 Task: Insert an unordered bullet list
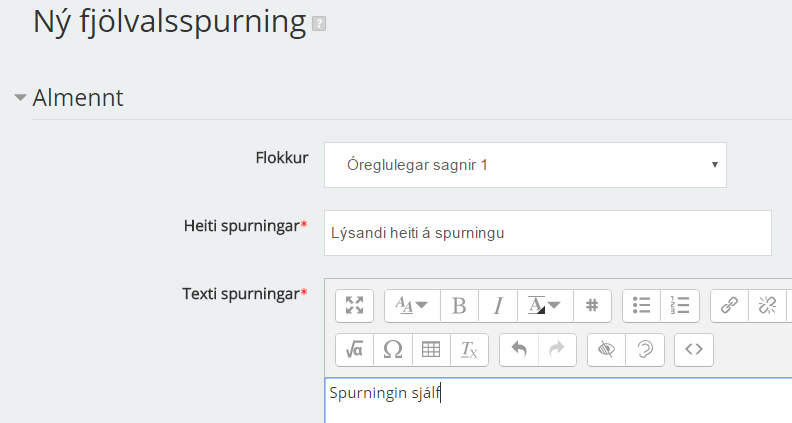(641, 306)
